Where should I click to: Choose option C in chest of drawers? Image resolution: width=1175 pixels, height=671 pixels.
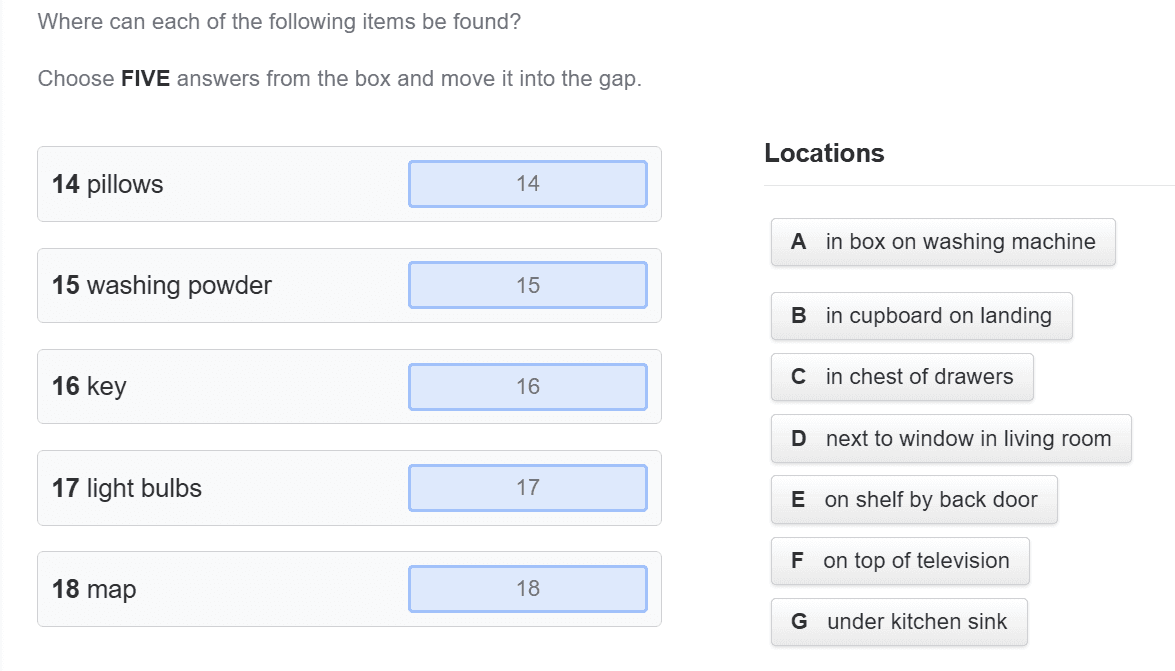click(x=901, y=377)
